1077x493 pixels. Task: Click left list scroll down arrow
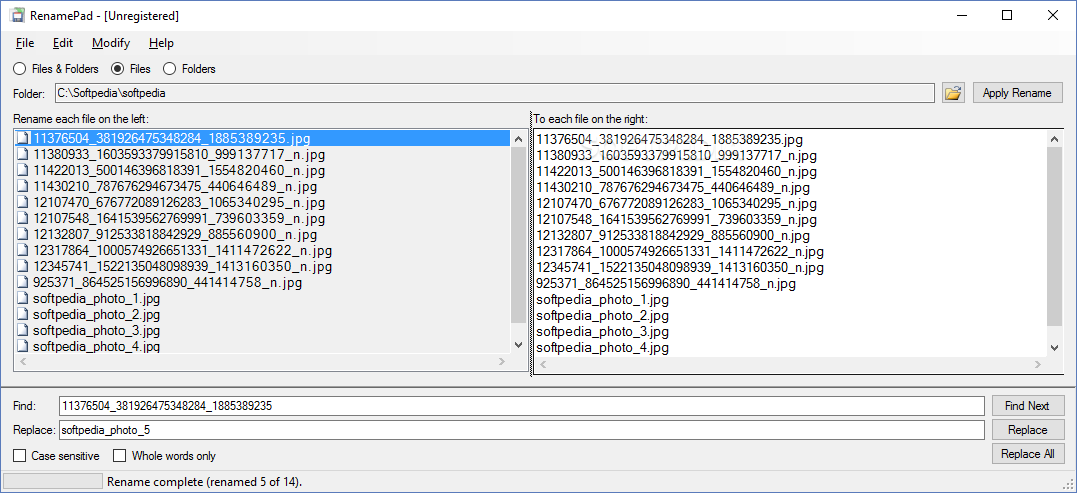coord(519,344)
